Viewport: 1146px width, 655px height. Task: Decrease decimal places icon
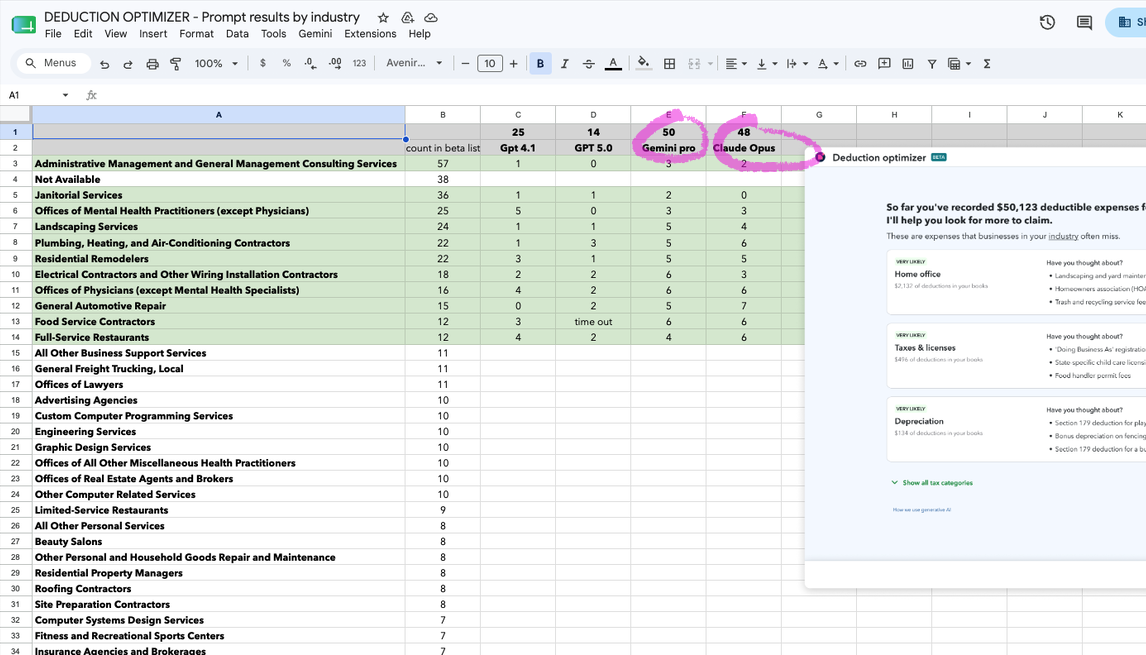click(x=310, y=64)
